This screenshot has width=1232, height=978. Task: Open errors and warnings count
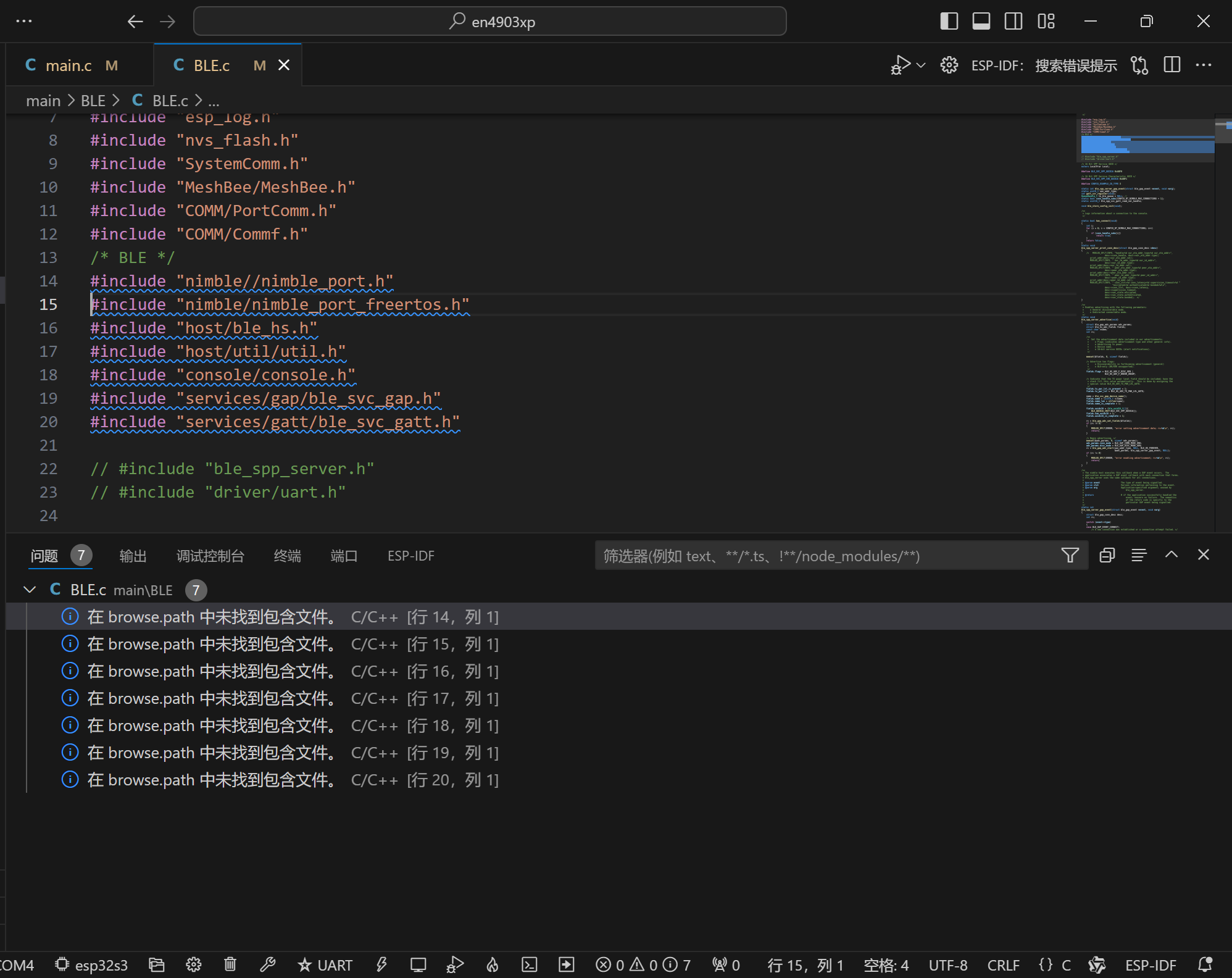coord(643,965)
